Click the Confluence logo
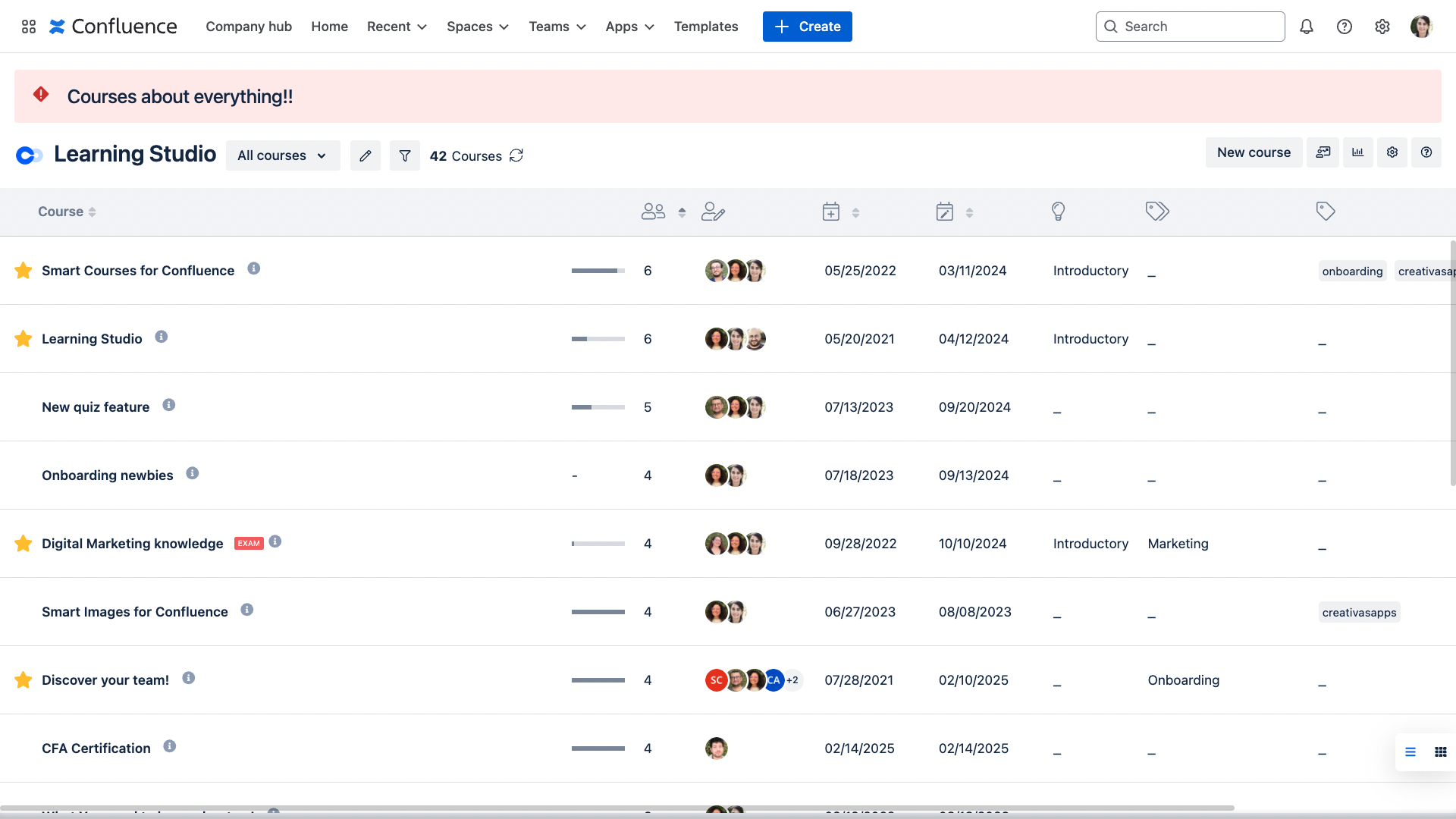Viewport: 1456px width, 819px height. [x=113, y=27]
